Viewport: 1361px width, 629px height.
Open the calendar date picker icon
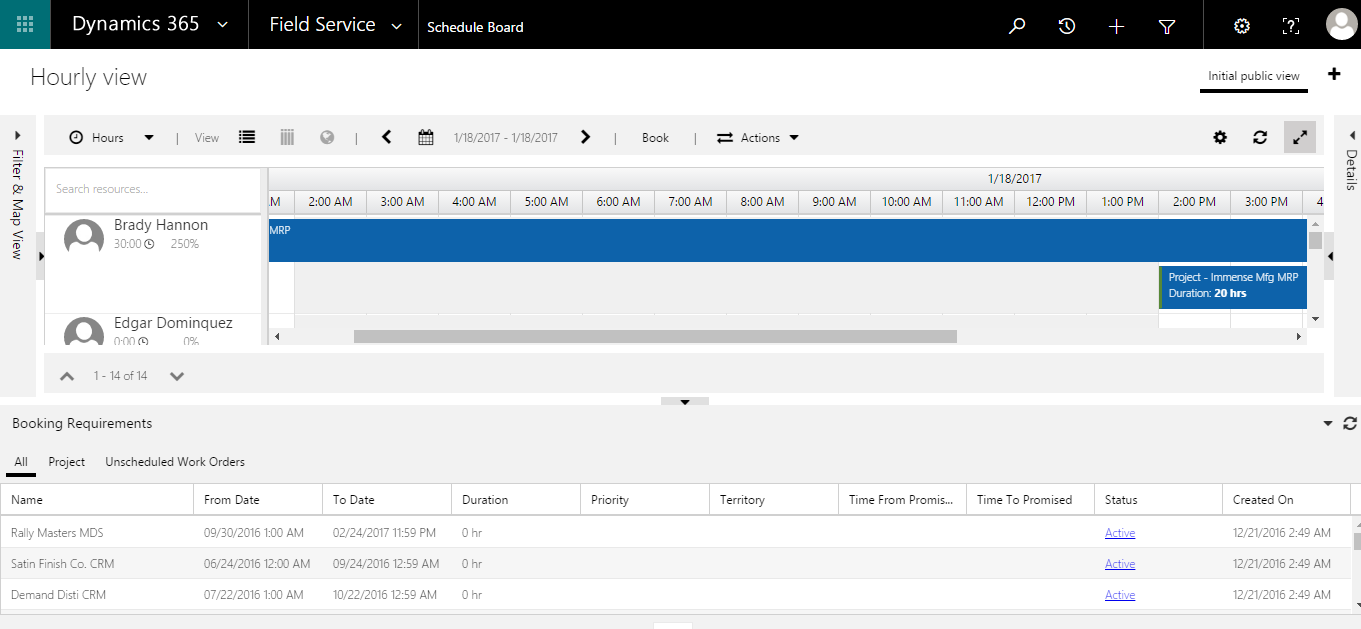point(426,138)
